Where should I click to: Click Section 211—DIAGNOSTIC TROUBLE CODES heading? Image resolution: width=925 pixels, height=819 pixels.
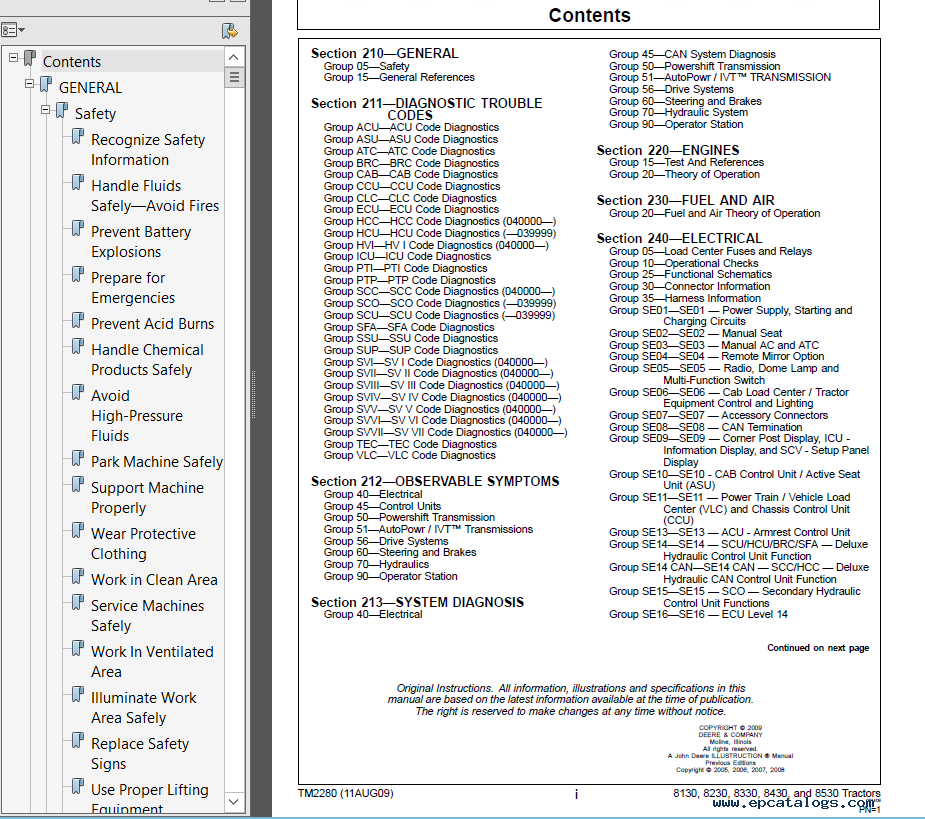point(427,109)
